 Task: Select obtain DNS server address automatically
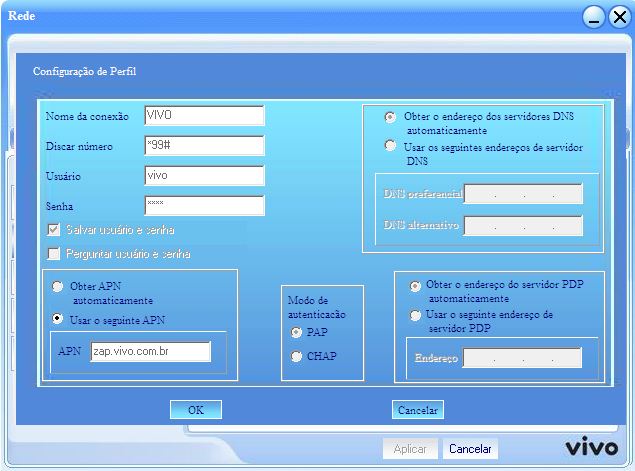click(390, 117)
